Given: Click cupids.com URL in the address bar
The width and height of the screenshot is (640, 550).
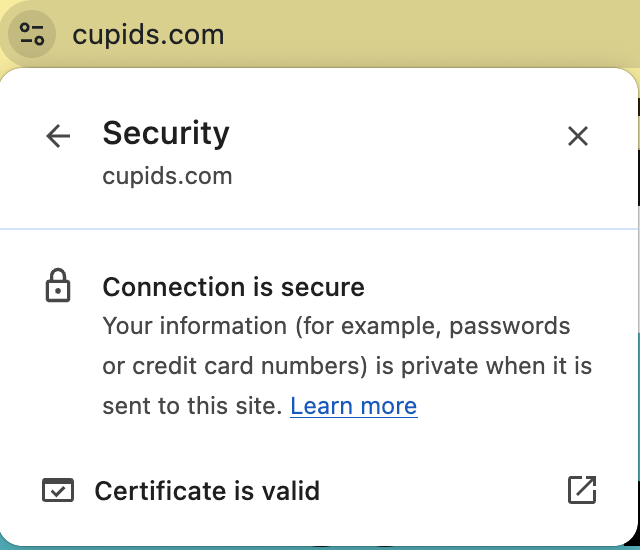Looking at the screenshot, I should pos(148,35).
